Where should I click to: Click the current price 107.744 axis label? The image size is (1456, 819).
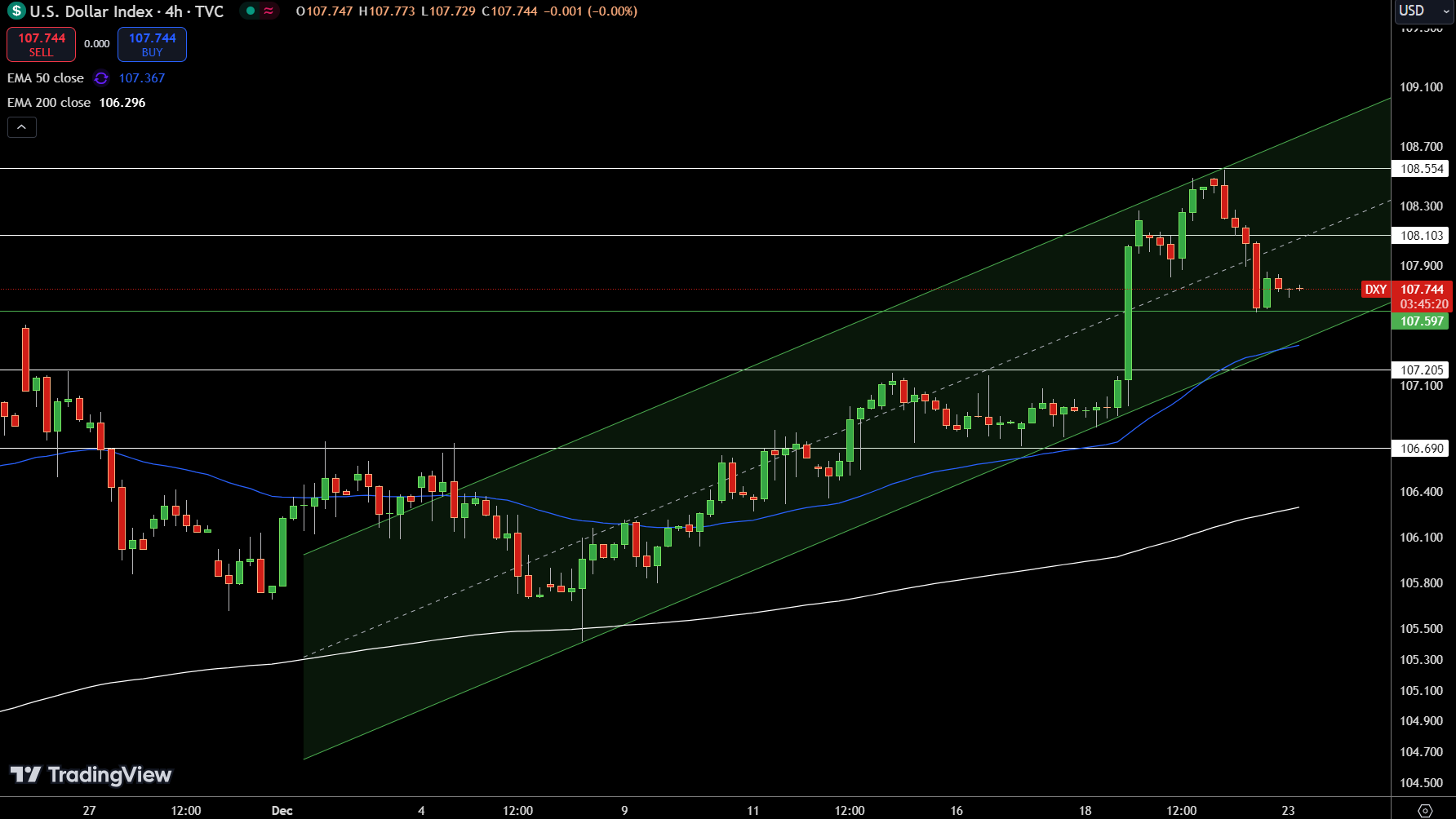1422,290
